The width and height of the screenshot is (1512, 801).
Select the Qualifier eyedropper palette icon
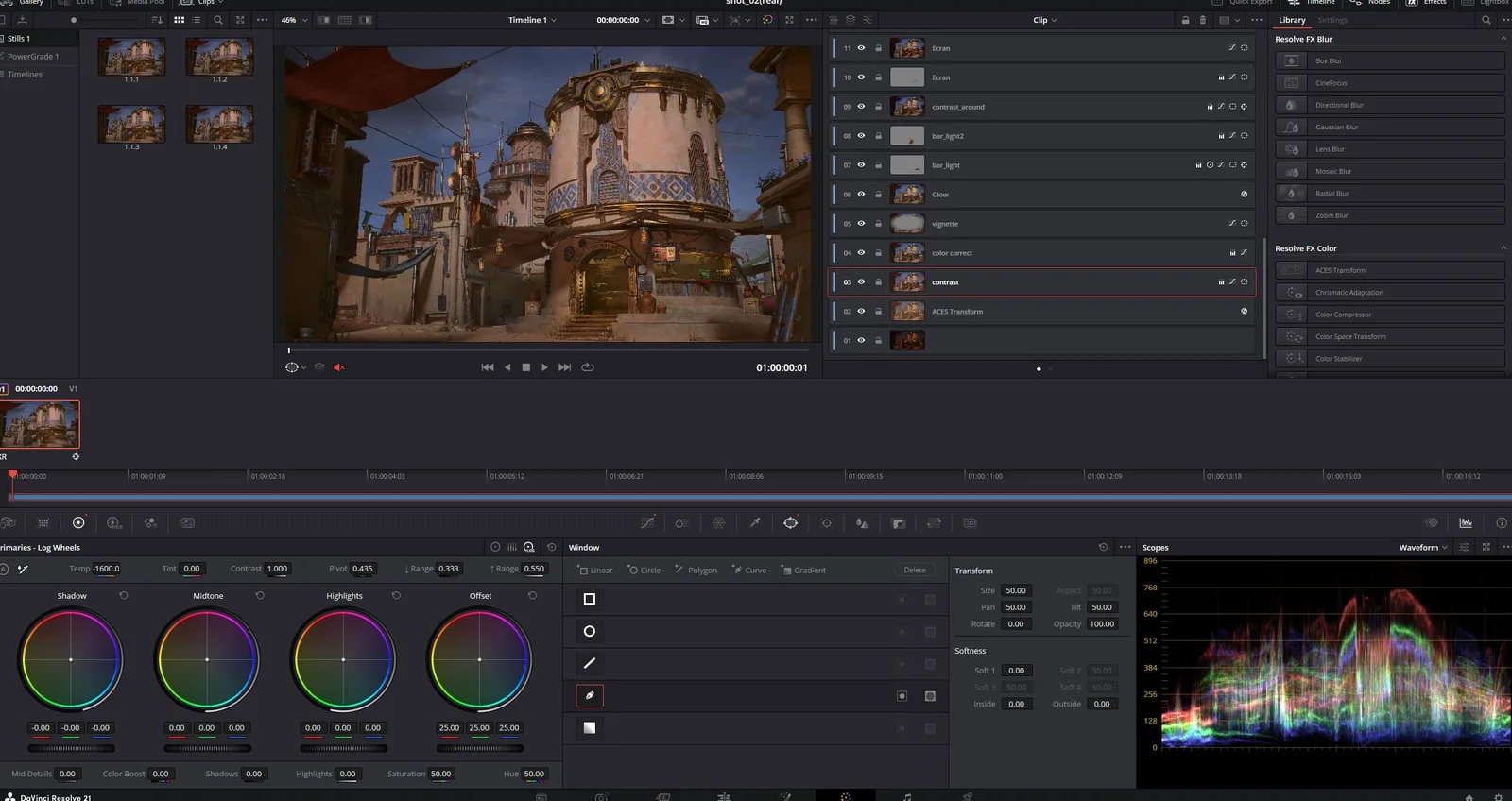pos(755,522)
